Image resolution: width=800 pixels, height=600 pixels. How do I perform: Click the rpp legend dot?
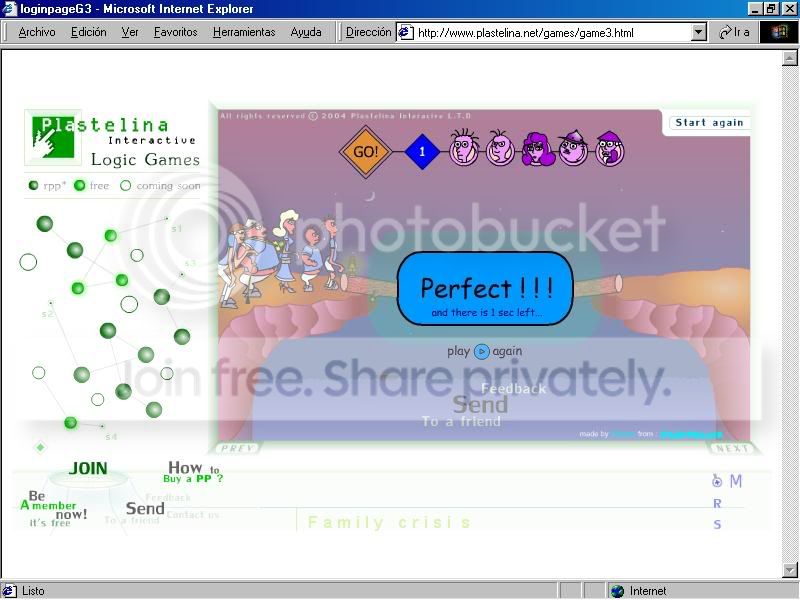33,185
